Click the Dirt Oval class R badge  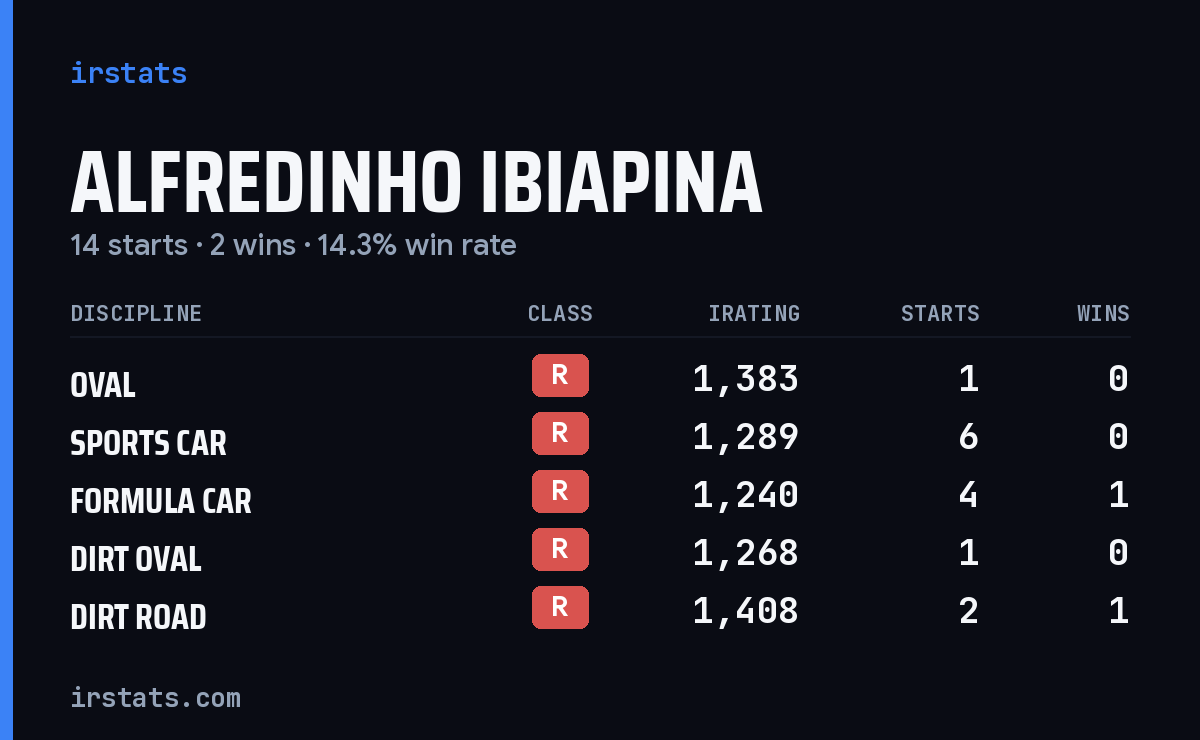(x=560, y=550)
